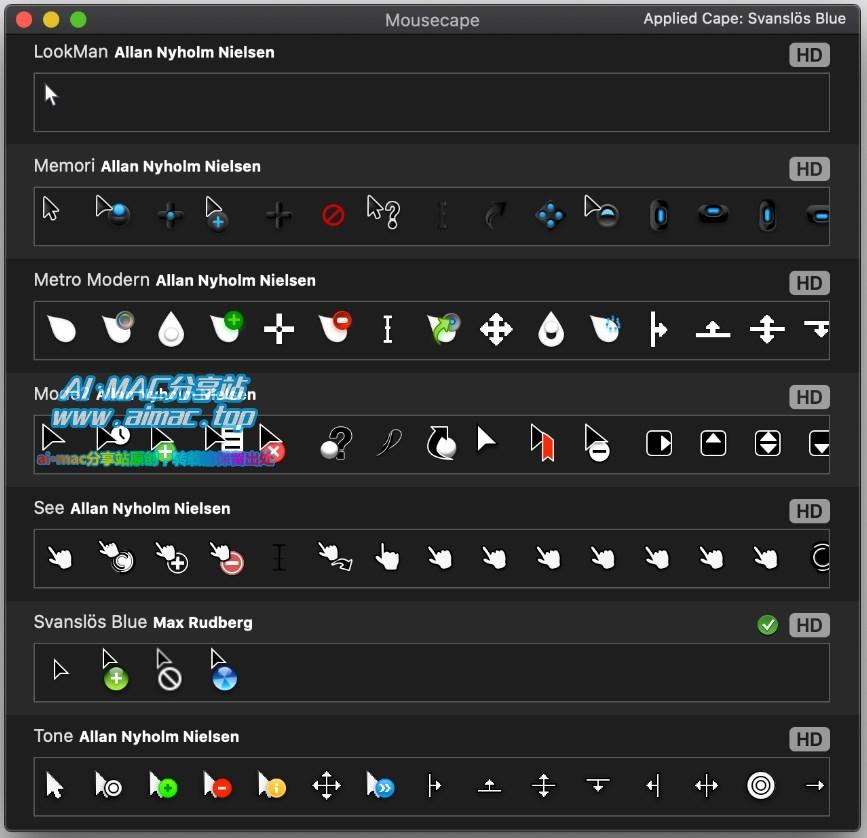Select the Tone arrow with green plus
This screenshot has height=838, width=867.
163,785
